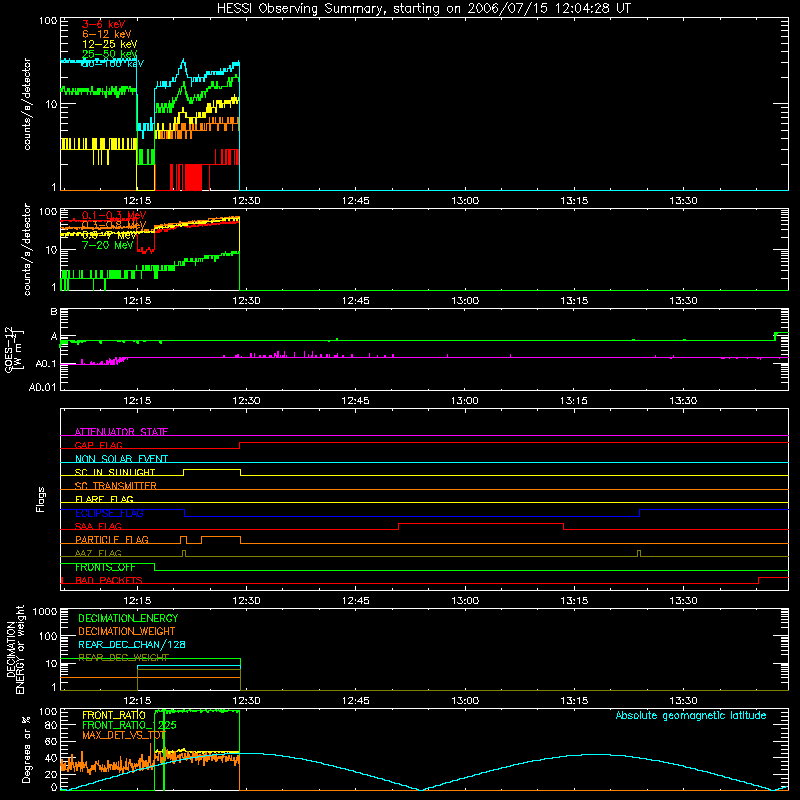This screenshot has width=800, height=800.
Task: Click the 12:30 tick under the keV panel
Action: click(x=246, y=201)
